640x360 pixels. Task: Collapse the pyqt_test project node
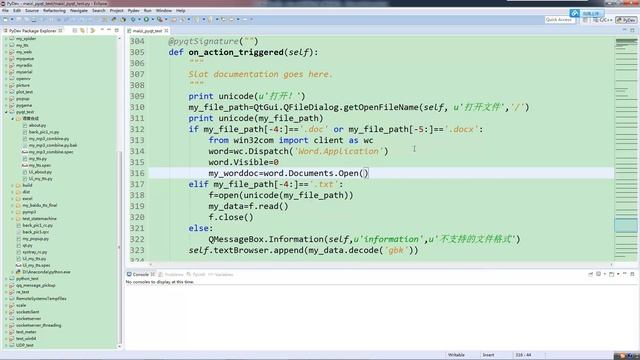pyautogui.click(x=6, y=112)
